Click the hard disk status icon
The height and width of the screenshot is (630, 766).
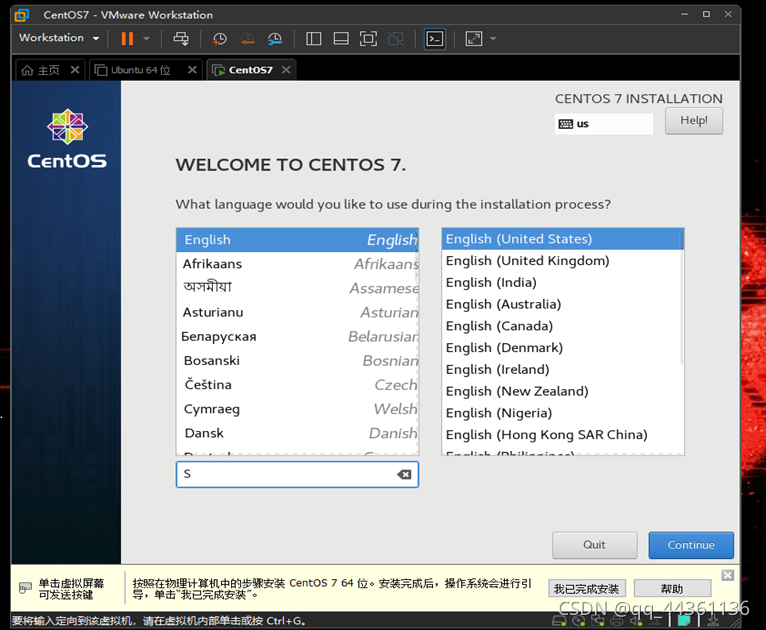[x=559, y=621]
